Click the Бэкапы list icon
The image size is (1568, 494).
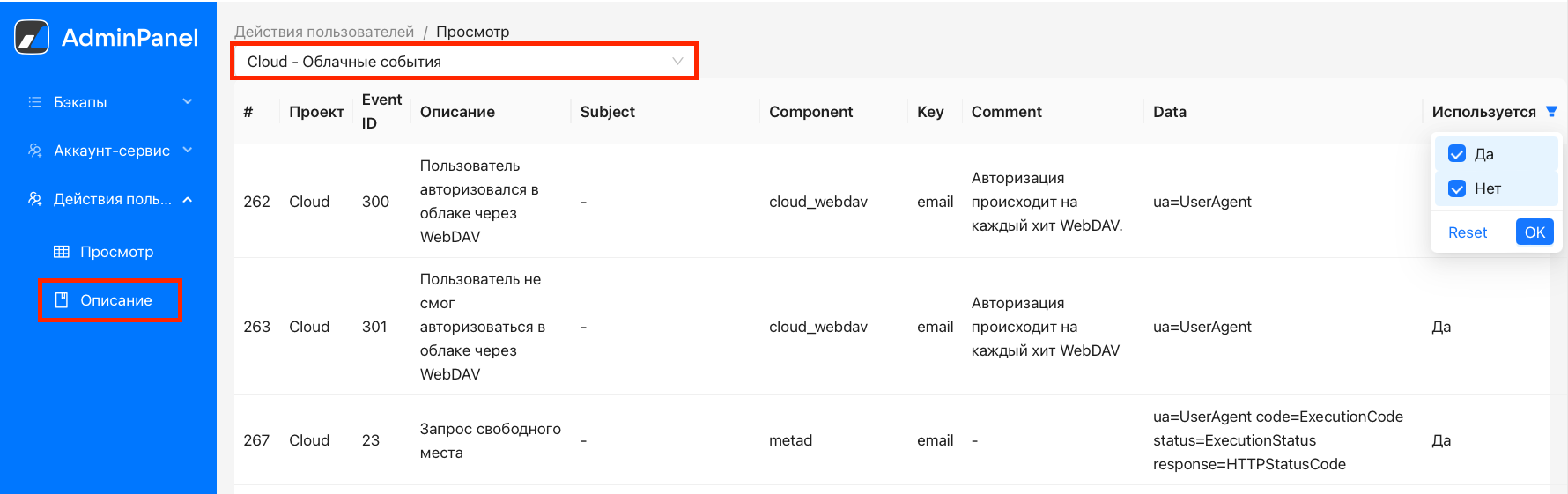35,102
